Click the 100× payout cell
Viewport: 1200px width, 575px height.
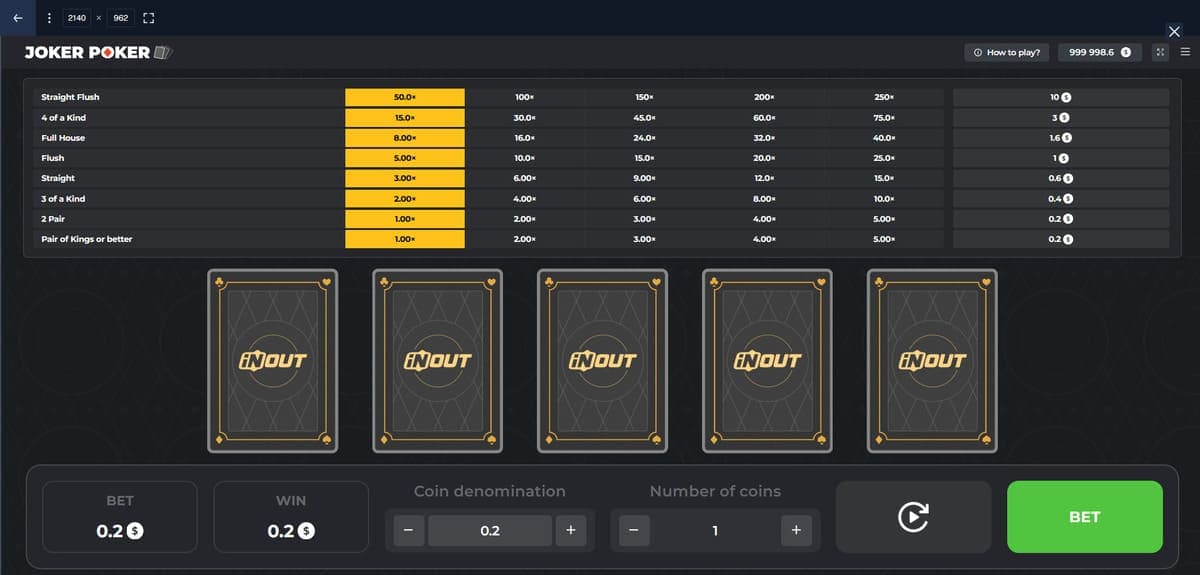pyautogui.click(x=524, y=97)
